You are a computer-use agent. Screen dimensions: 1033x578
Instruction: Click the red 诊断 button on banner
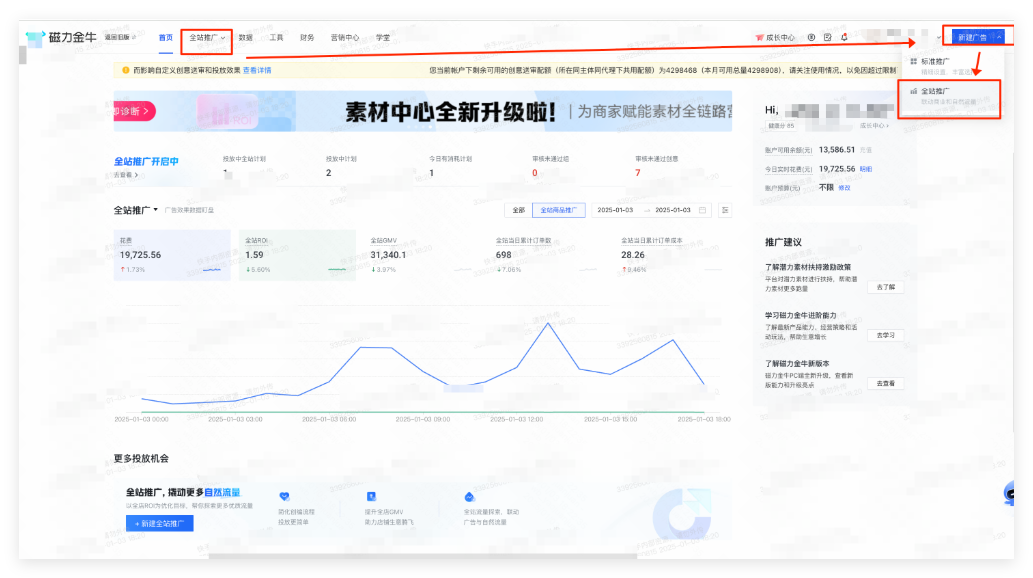pyautogui.click(x=134, y=111)
